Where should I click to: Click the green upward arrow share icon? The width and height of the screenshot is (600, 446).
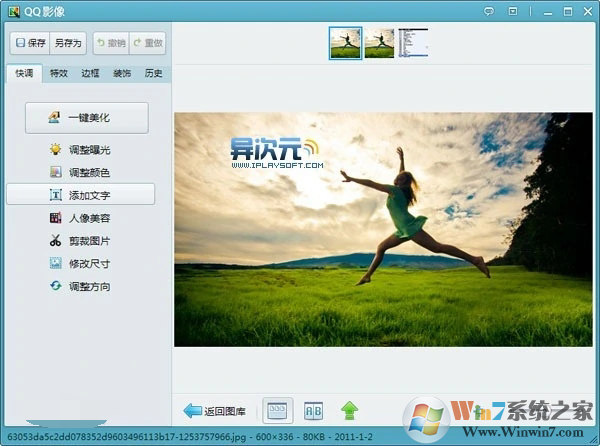[x=349, y=410]
